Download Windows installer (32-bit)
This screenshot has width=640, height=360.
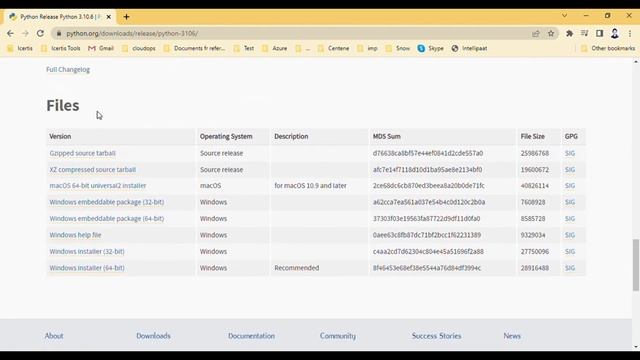(x=87, y=251)
